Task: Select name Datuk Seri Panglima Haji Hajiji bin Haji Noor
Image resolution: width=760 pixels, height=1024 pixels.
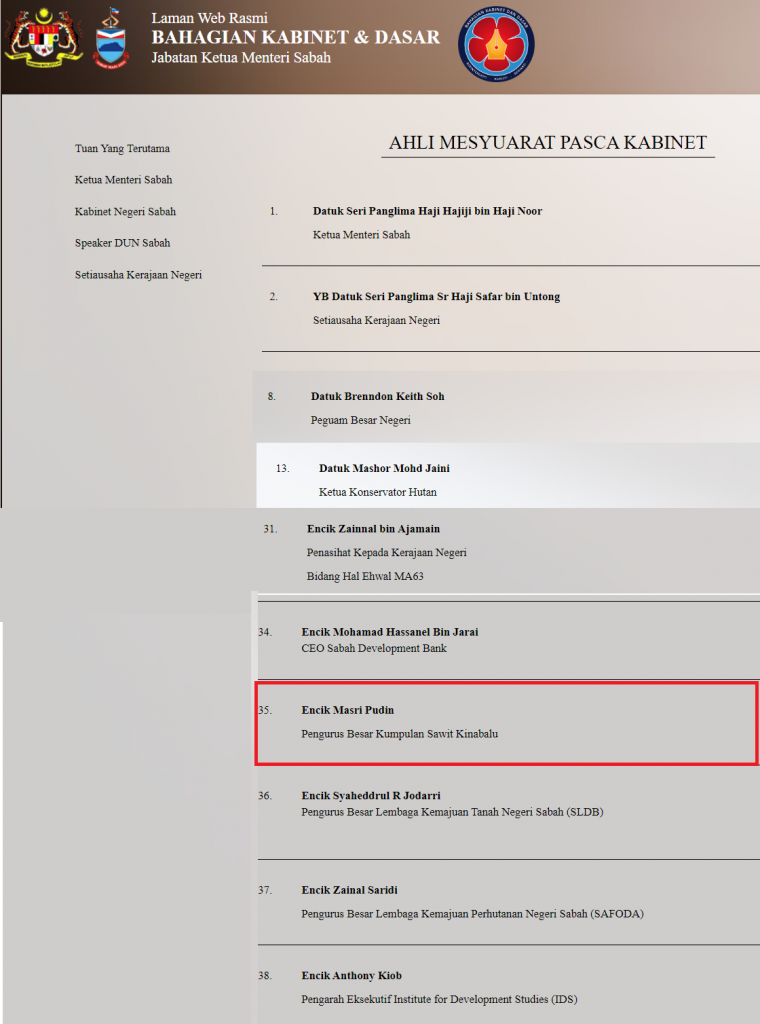Action: [x=428, y=211]
